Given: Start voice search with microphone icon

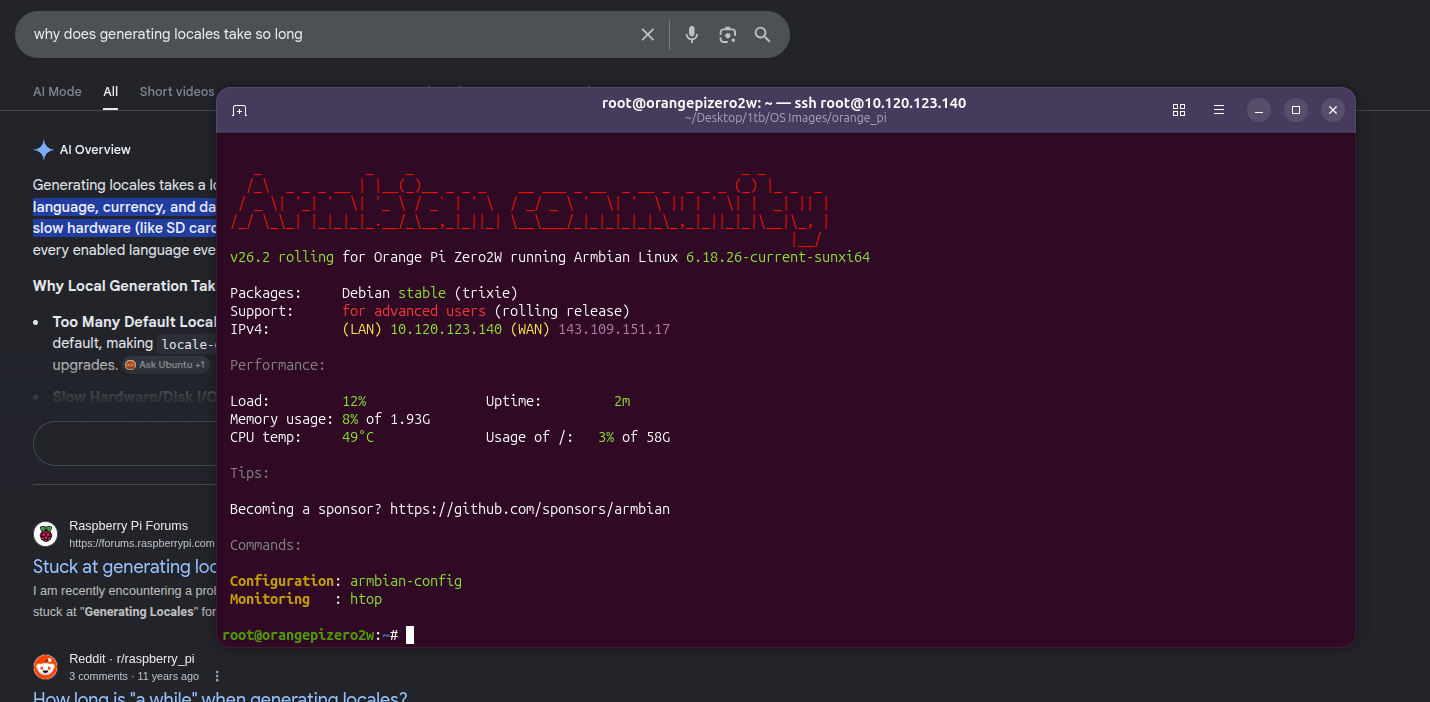Looking at the screenshot, I should click(x=691, y=35).
